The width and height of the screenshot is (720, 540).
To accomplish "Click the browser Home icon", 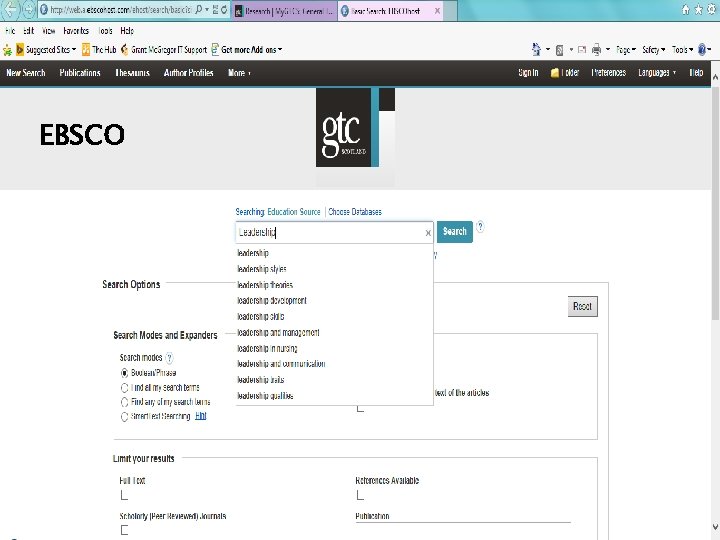I will [686, 10].
